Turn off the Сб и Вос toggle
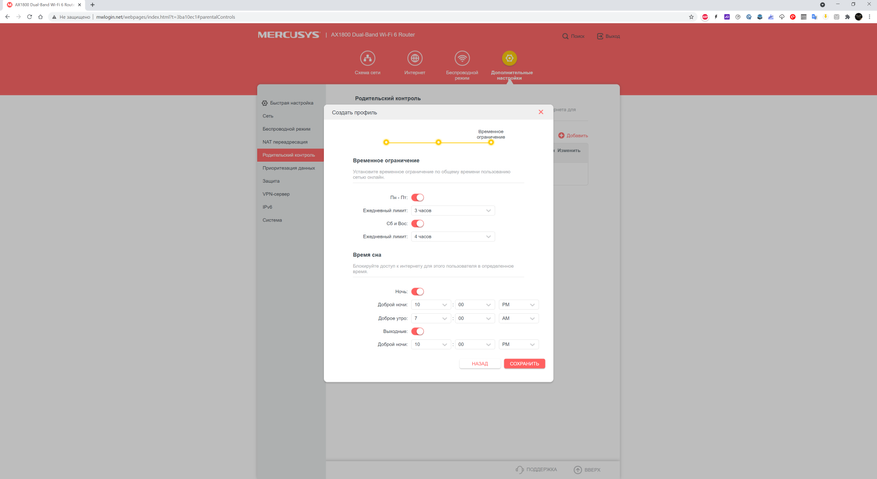 coord(418,224)
